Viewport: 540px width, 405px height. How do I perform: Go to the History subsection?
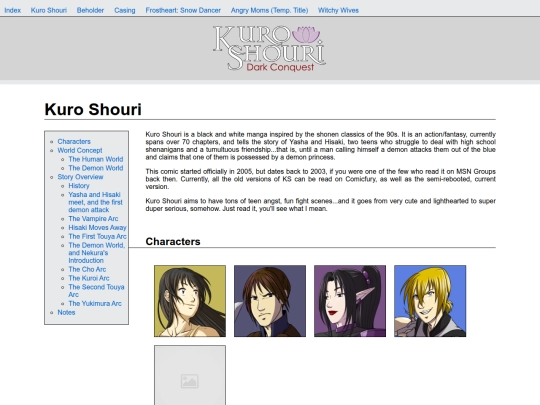[79, 186]
